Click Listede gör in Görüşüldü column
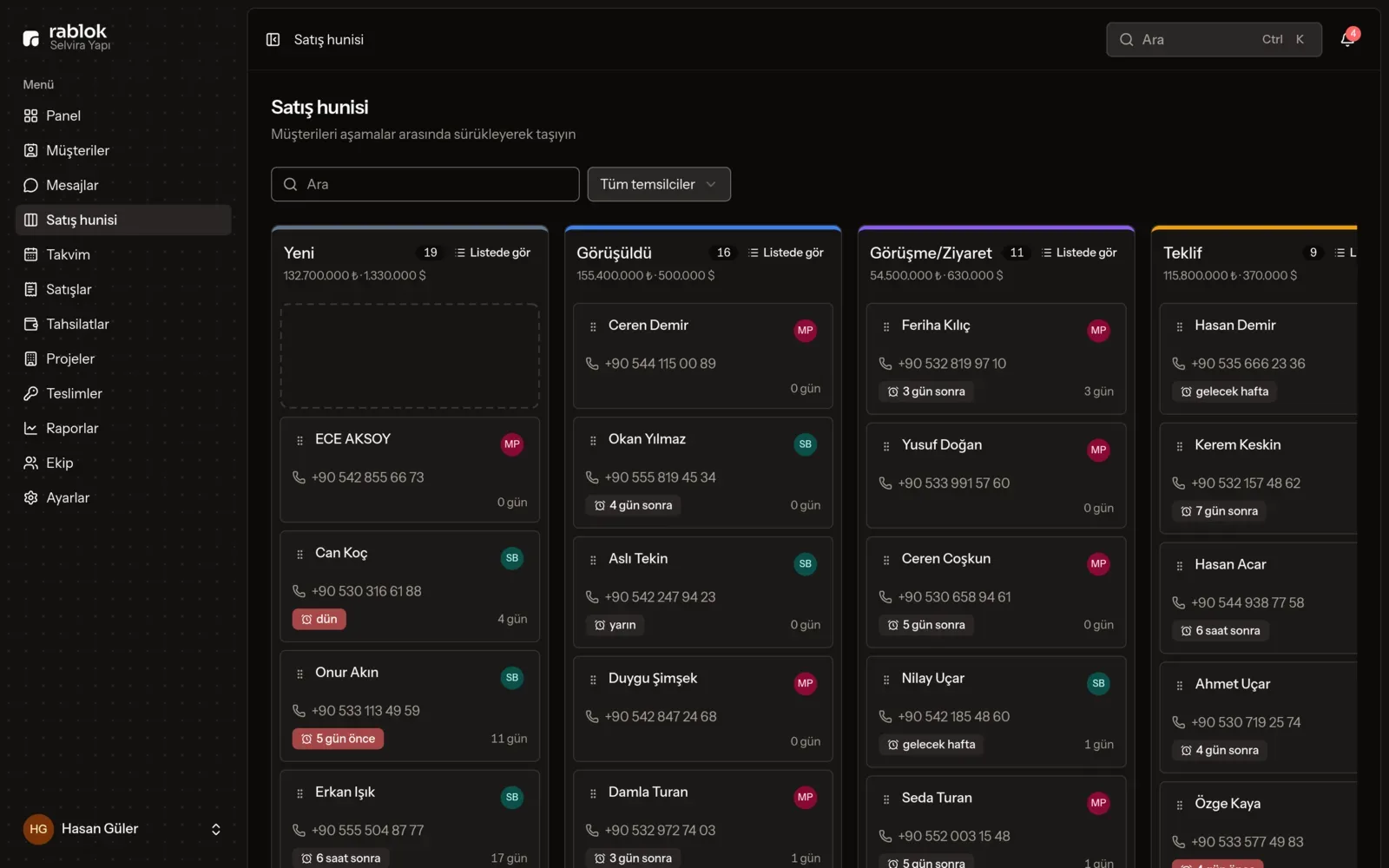Image resolution: width=1389 pixels, height=868 pixels. (786, 253)
